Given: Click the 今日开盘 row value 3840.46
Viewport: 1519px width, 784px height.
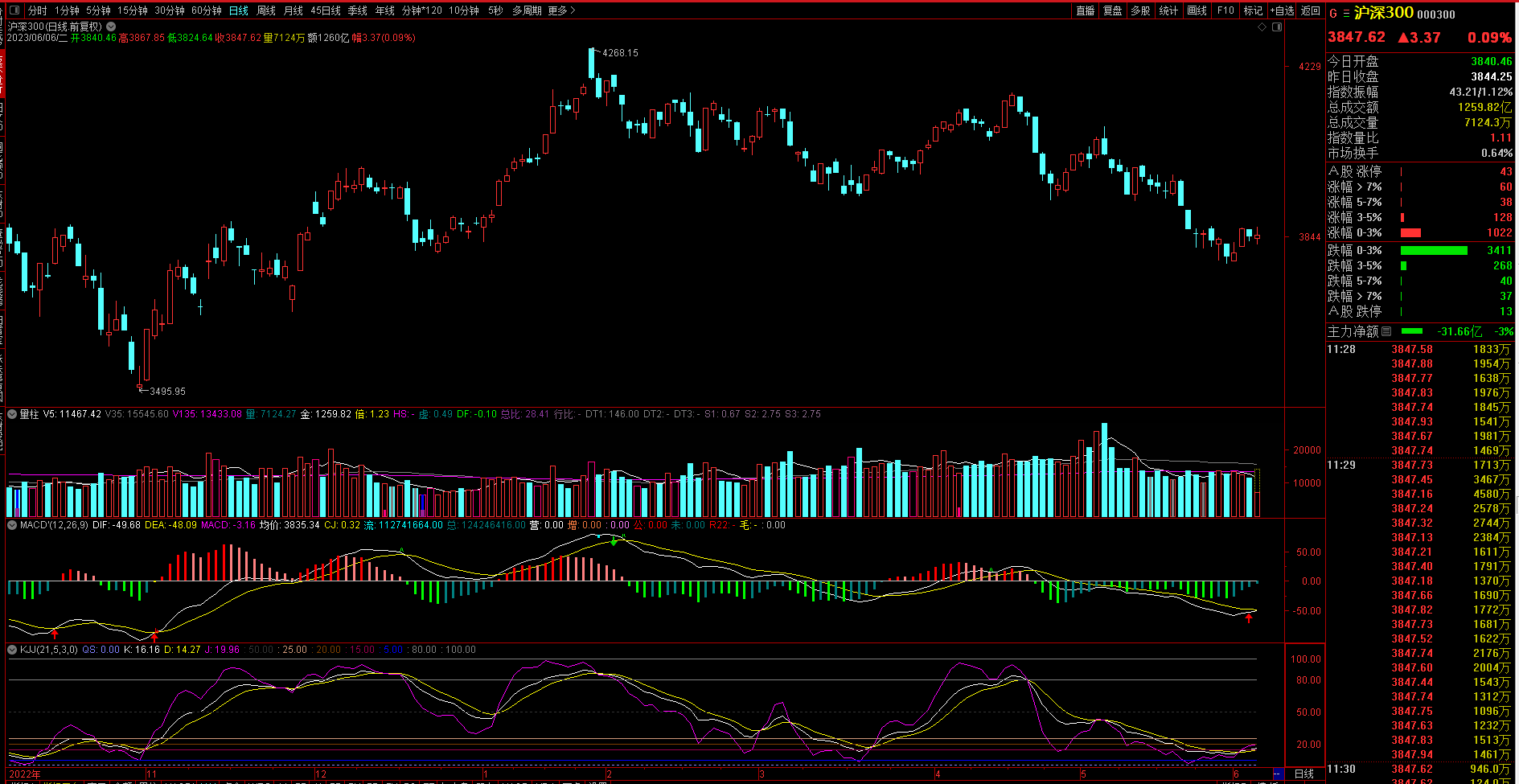Looking at the screenshot, I should (1492, 61).
